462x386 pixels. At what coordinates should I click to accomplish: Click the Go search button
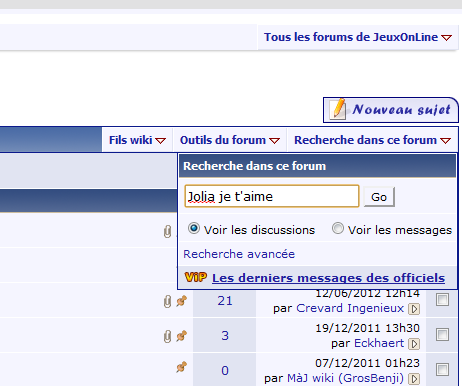379,197
